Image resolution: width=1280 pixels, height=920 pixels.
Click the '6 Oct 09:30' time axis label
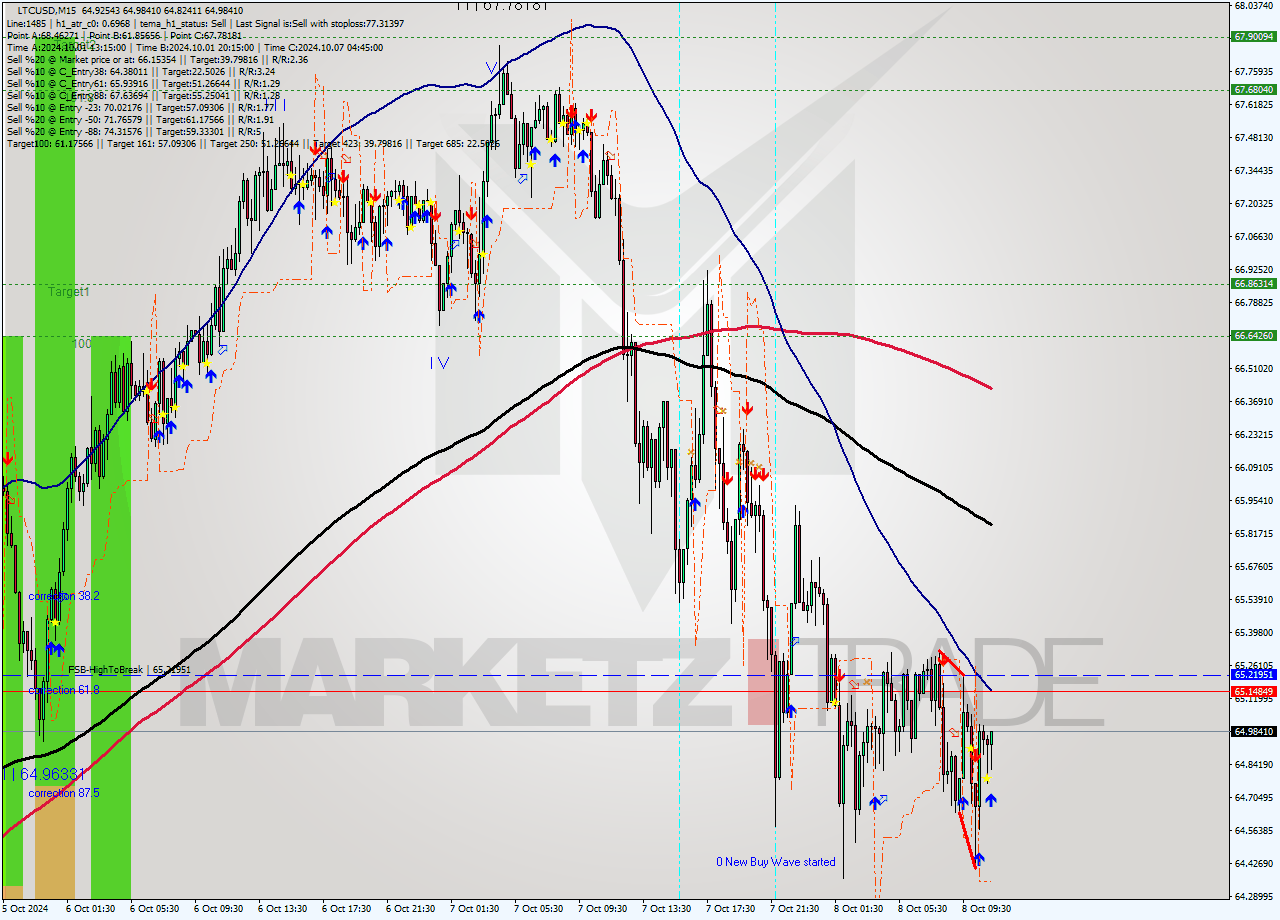221,909
